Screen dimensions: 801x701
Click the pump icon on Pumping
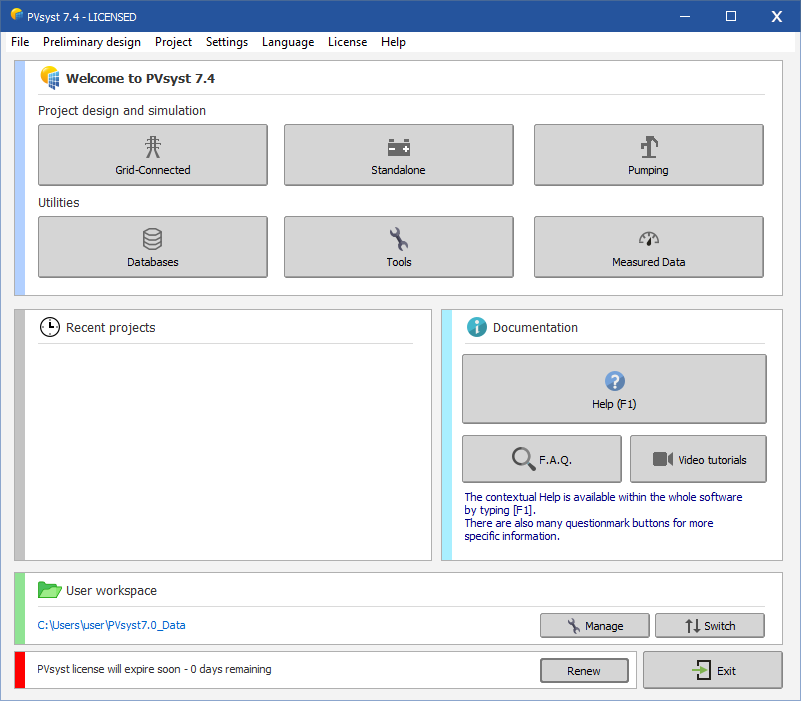649,147
